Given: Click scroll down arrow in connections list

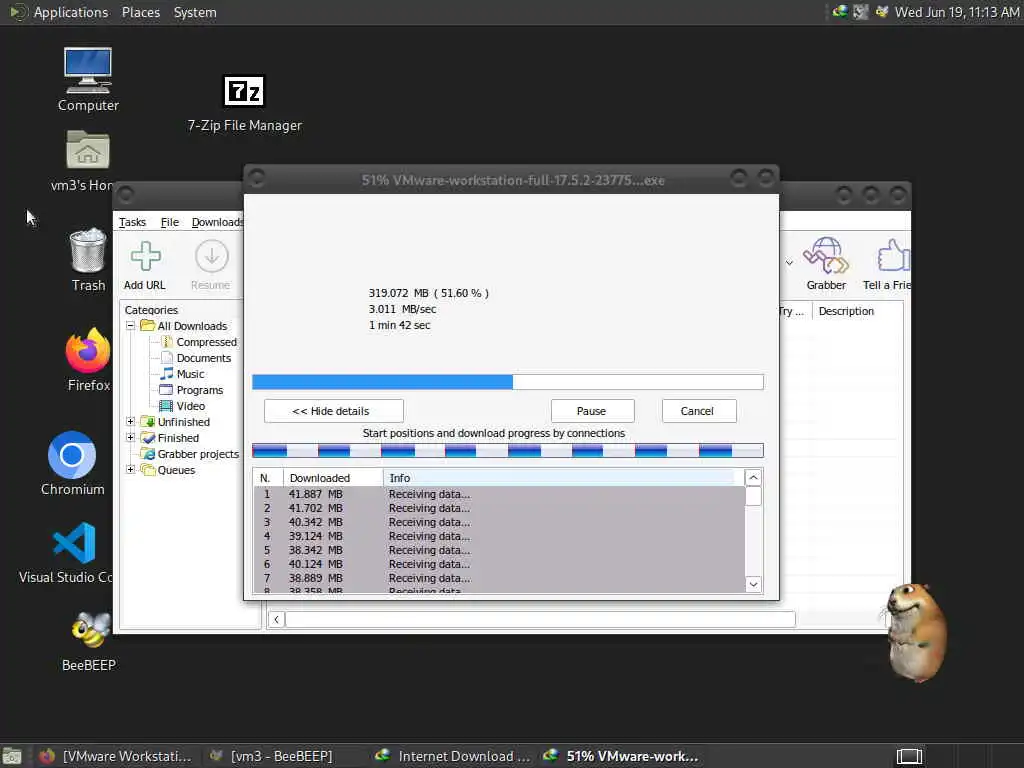Looking at the screenshot, I should click(753, 584).
